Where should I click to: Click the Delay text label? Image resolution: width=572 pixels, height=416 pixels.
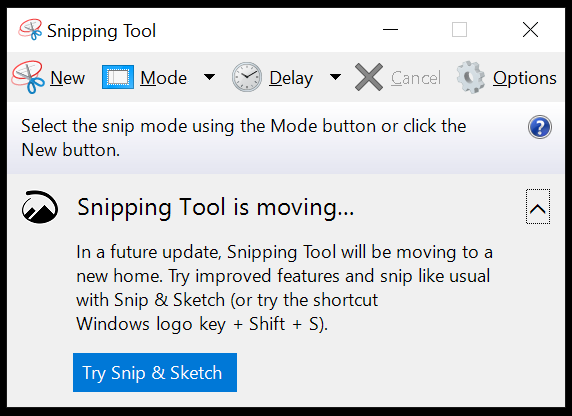(x=291, y=78)
